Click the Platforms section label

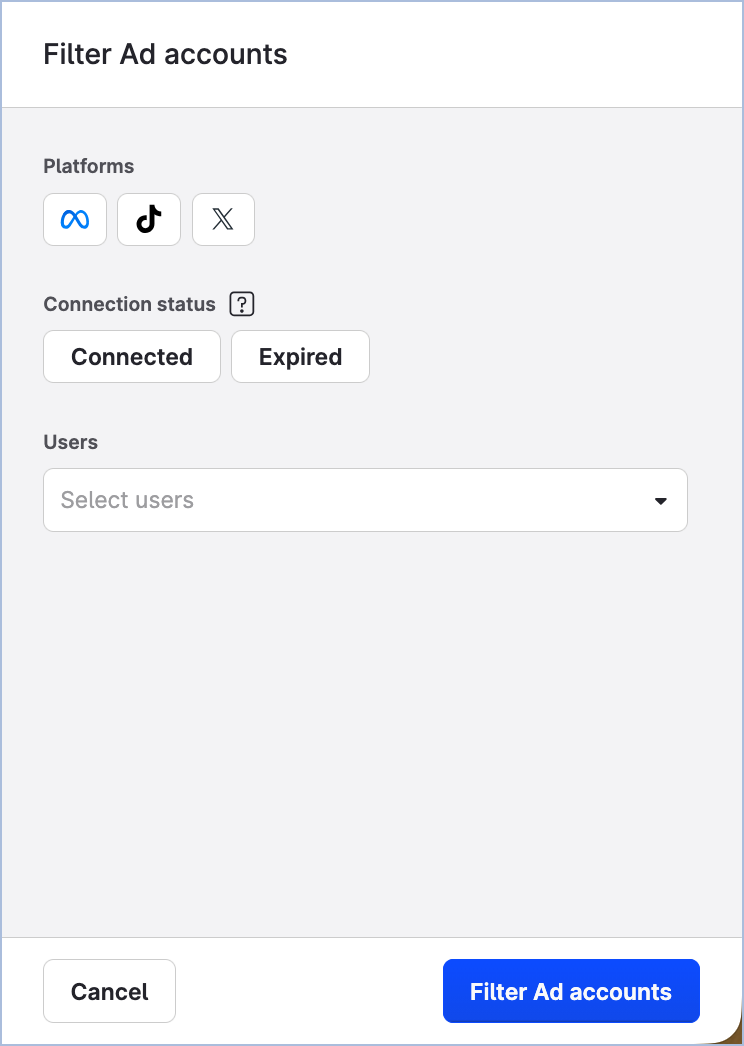(x=88, y=166)
